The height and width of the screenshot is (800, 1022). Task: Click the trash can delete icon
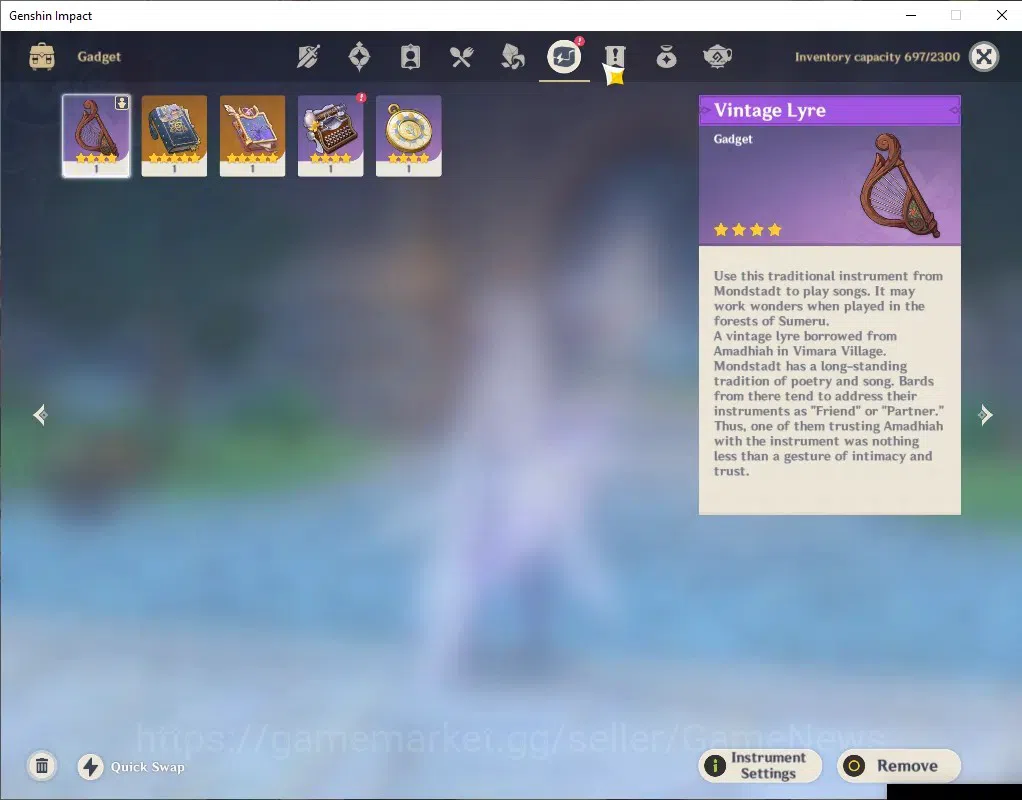[x=42, y=765]
